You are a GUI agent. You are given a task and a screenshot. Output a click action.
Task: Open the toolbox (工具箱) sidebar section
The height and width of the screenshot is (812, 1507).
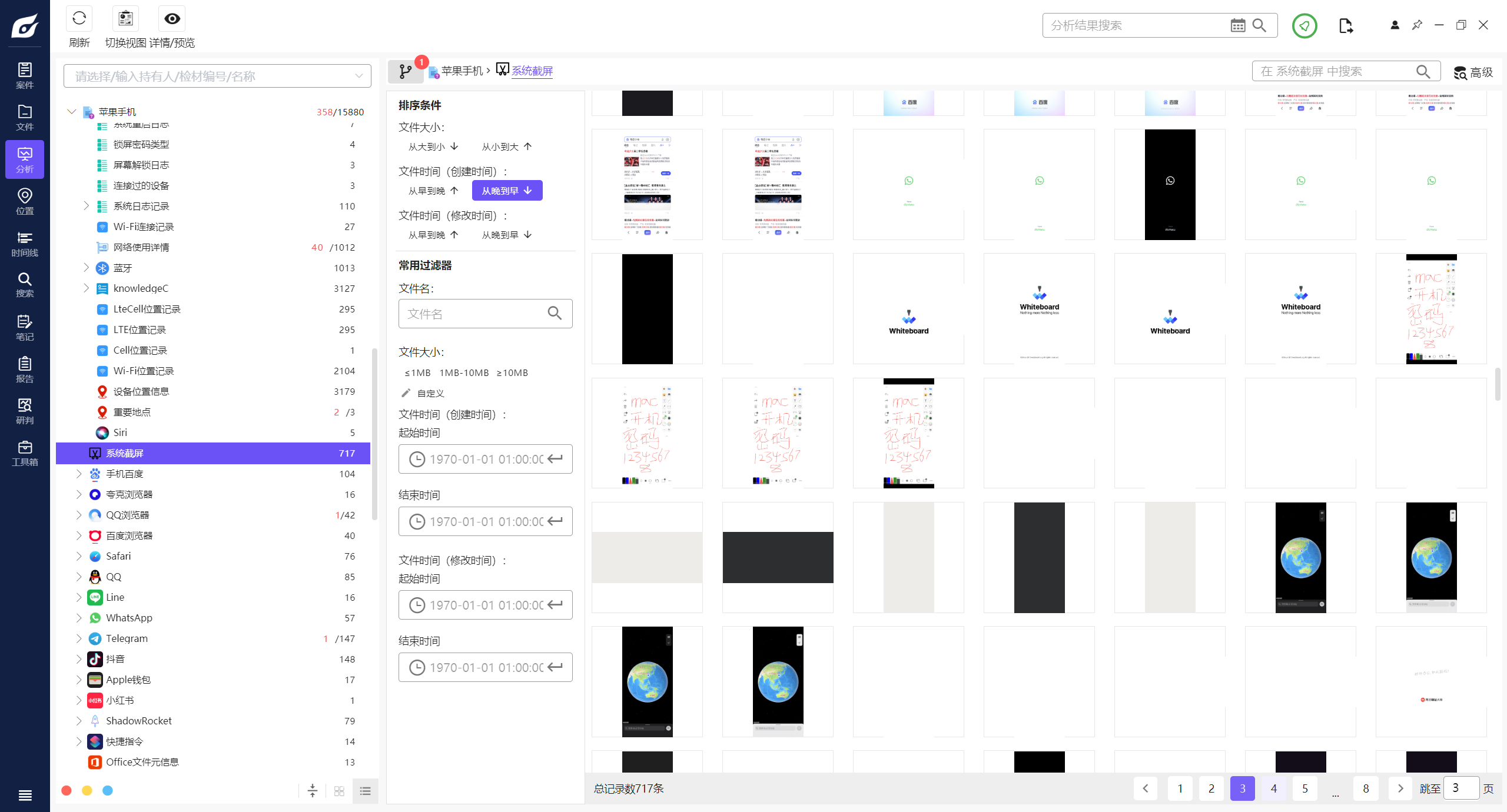click(x=25, y=453)
